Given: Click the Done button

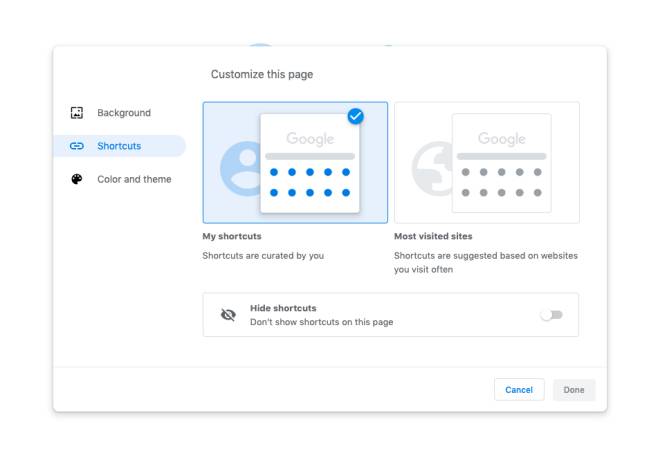Looking at the screenshot, I should click(x=574, y=390).
